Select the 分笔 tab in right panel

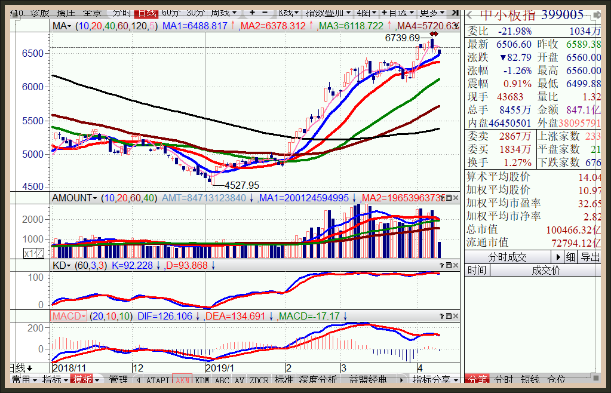coord(477,379)
